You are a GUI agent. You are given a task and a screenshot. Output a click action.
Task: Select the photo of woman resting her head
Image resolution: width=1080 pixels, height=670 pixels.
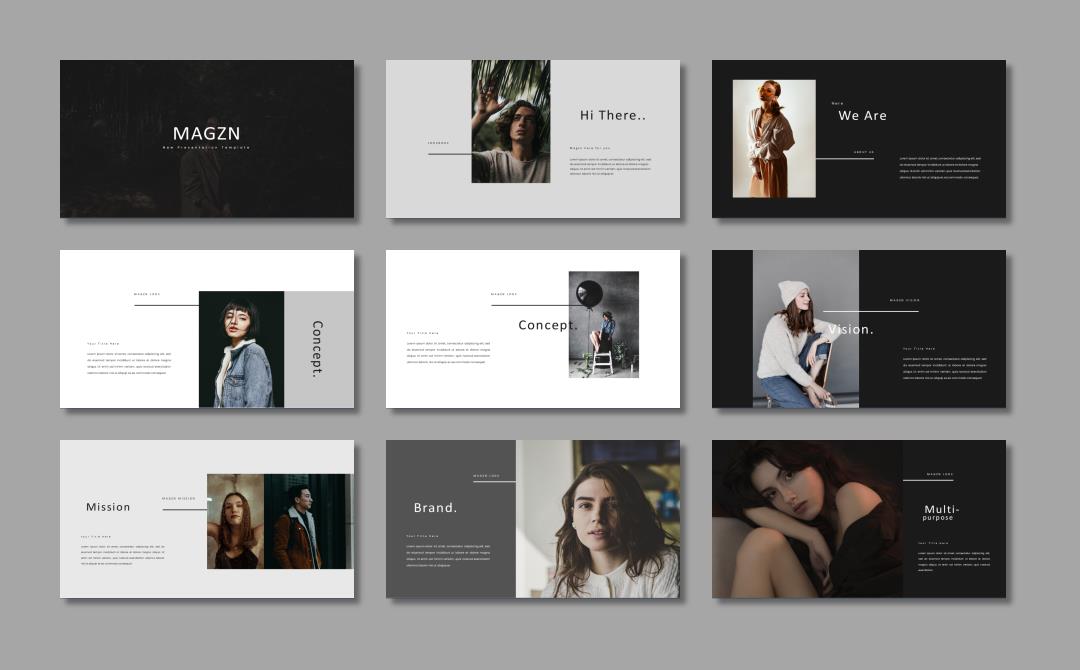tap(806, 519)
